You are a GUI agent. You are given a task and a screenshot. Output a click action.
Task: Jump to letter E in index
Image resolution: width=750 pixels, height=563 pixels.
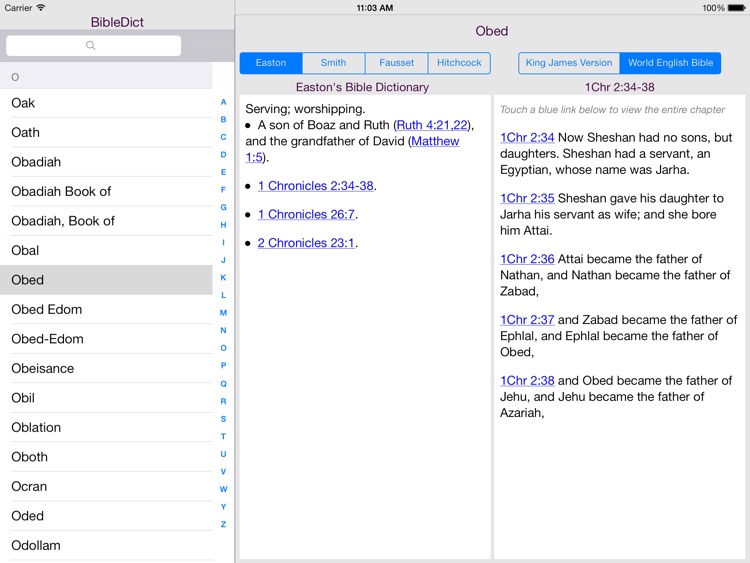pos(223,172)
